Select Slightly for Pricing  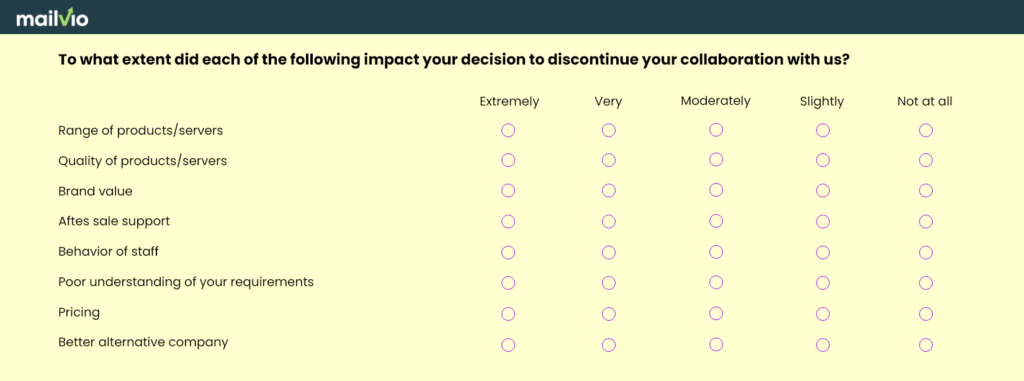click(823, 314)
